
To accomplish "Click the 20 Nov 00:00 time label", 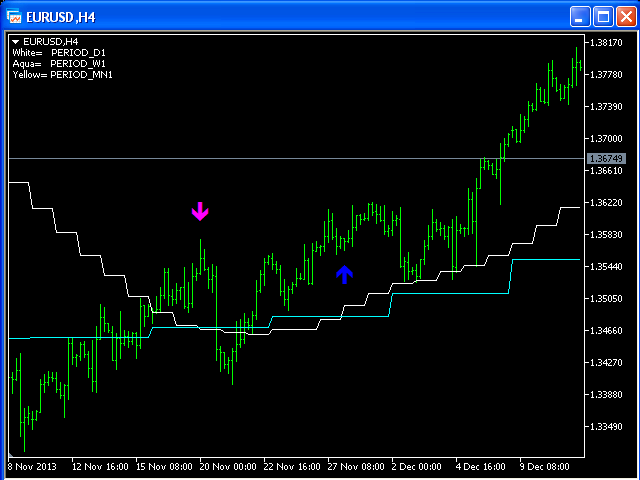I will click(x=227, y=466).
